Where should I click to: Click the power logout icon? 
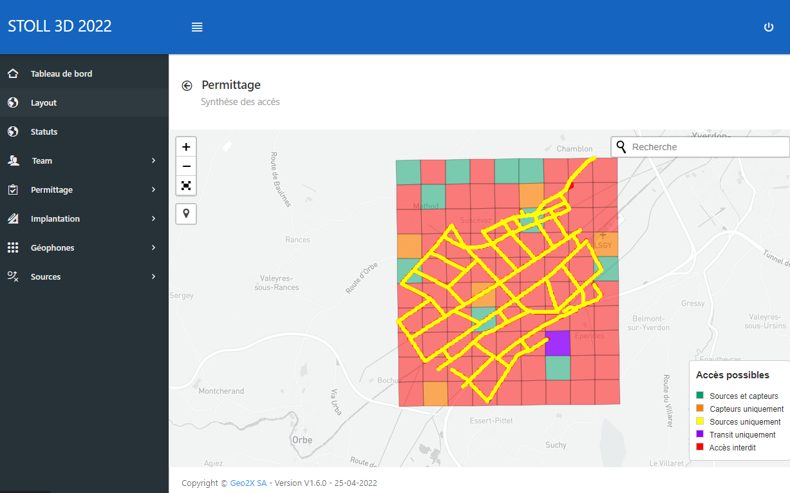(x=768, y=27)
